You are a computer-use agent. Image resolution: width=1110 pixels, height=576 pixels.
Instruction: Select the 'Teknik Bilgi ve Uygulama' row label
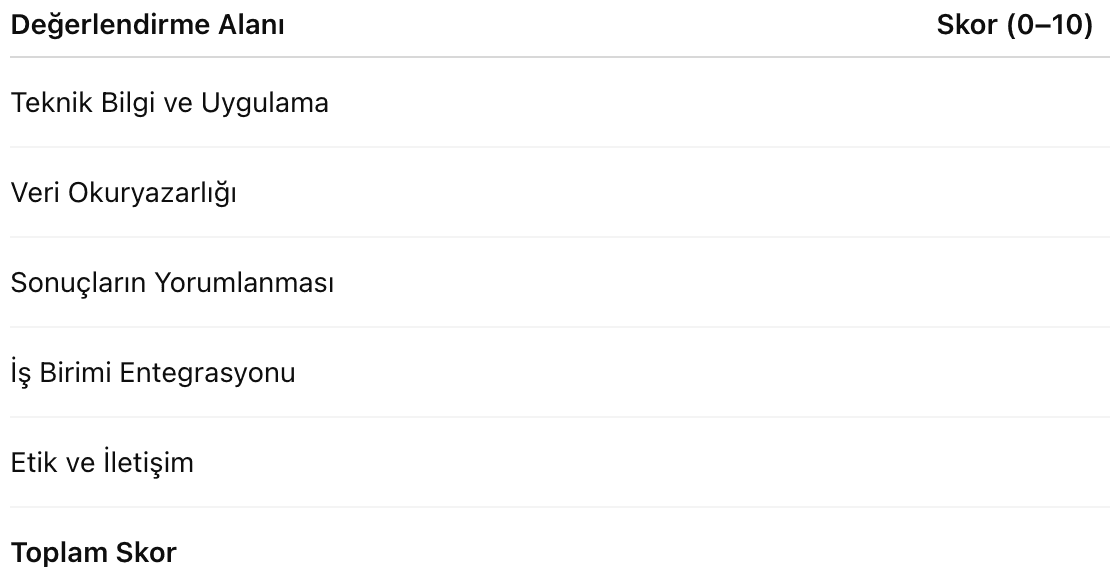click(169, 102)
